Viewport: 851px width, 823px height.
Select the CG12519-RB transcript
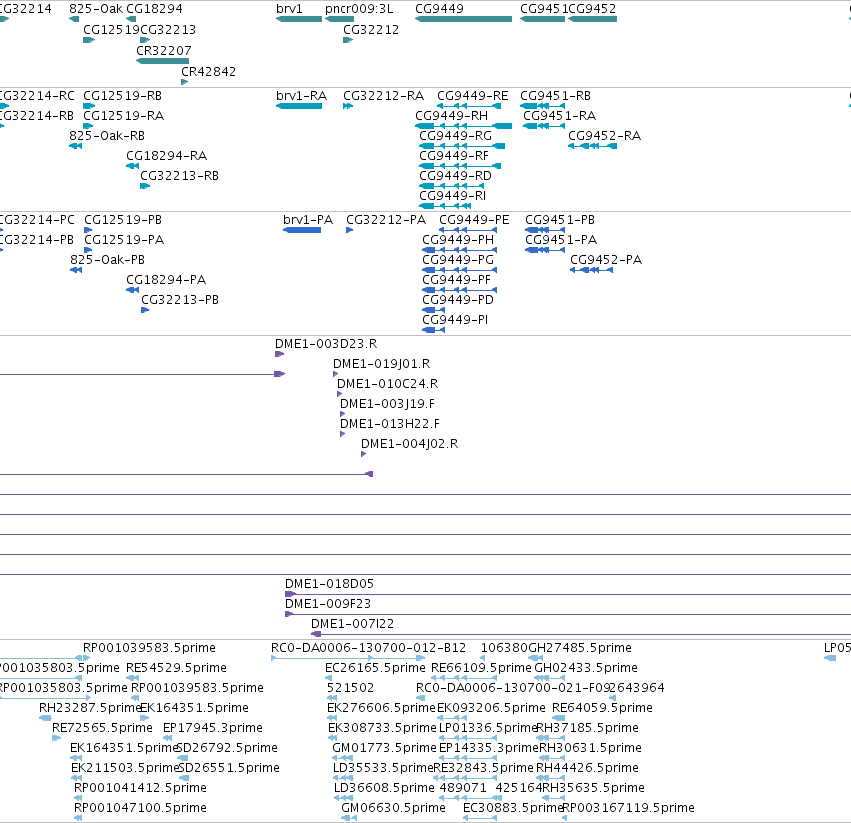(x=89, y=106)
